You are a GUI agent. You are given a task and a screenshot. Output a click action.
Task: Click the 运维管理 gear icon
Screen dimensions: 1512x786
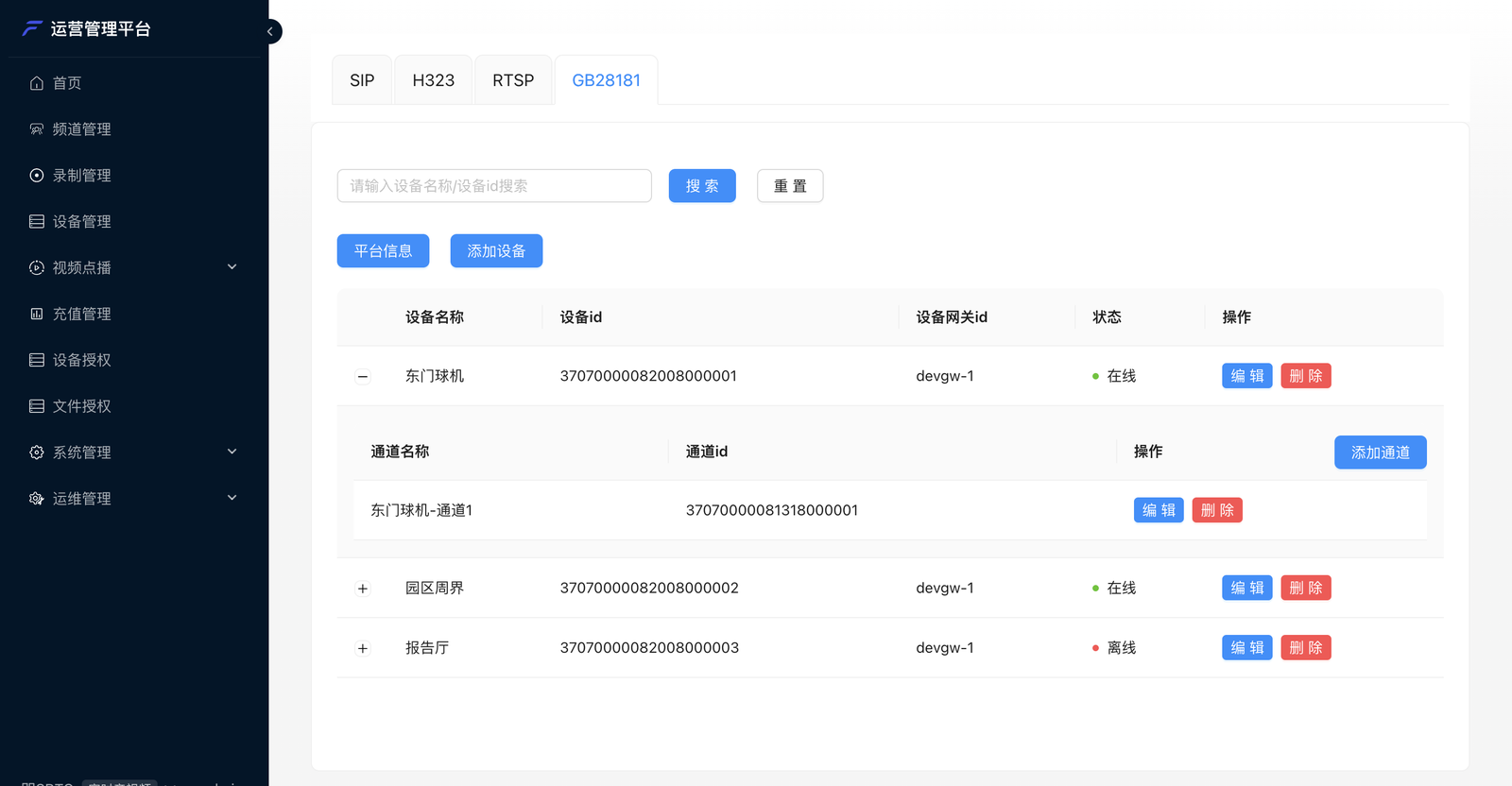(37, 499)
